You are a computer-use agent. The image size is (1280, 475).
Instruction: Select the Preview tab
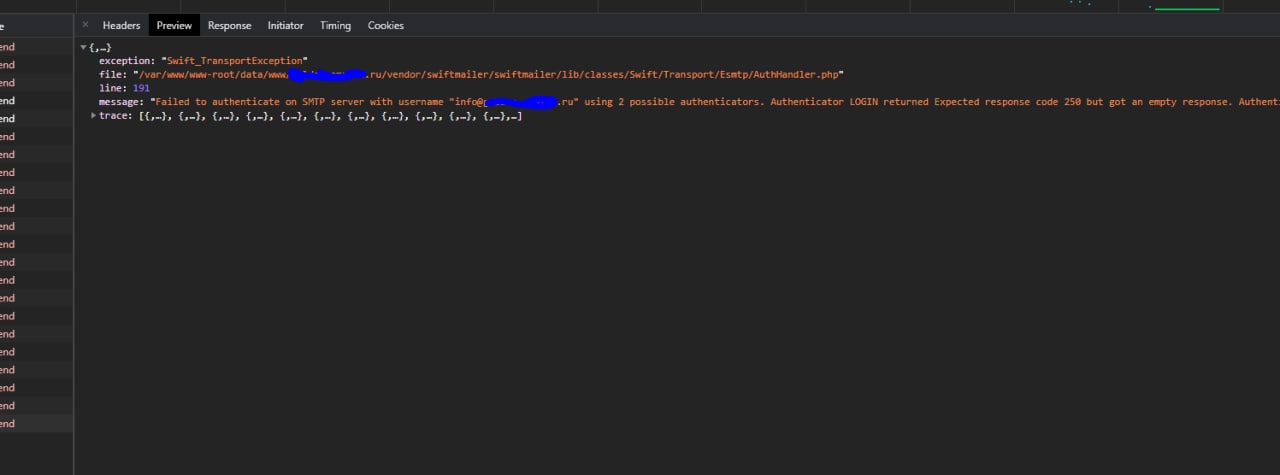pyautogui.click(x=174, y=25)
